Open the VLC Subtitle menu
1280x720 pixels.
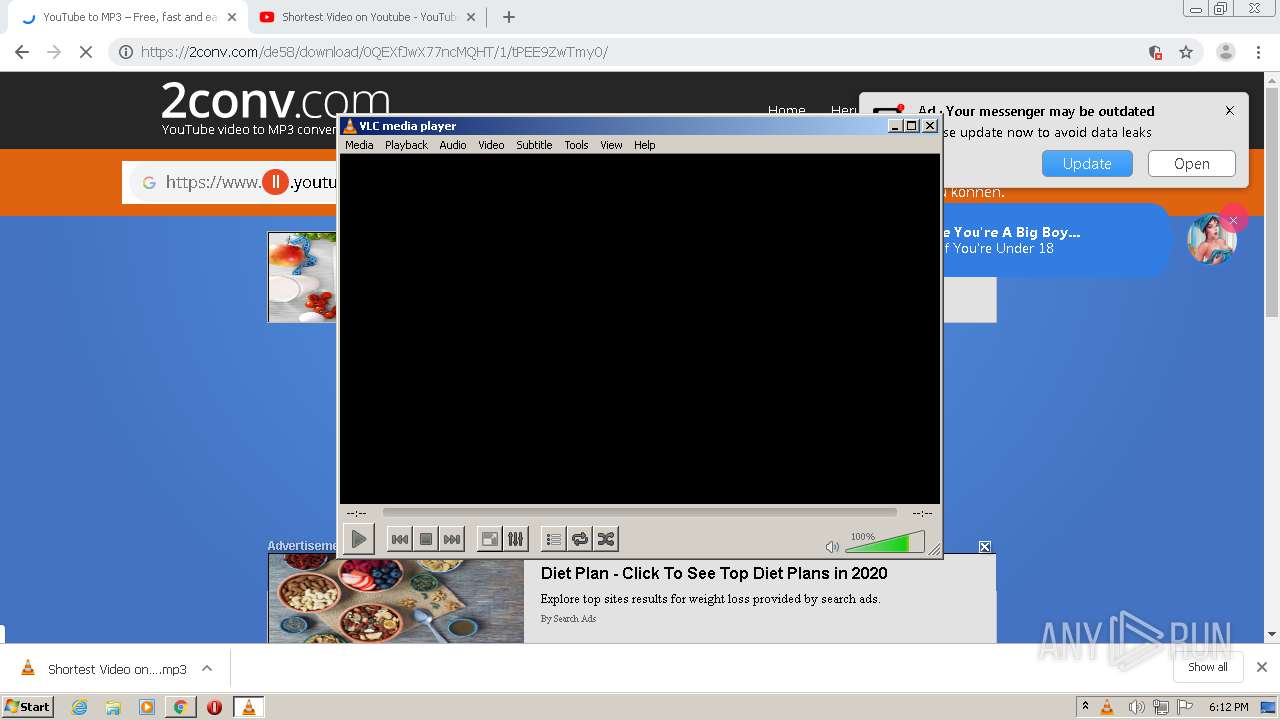click(x=534, y=145)
